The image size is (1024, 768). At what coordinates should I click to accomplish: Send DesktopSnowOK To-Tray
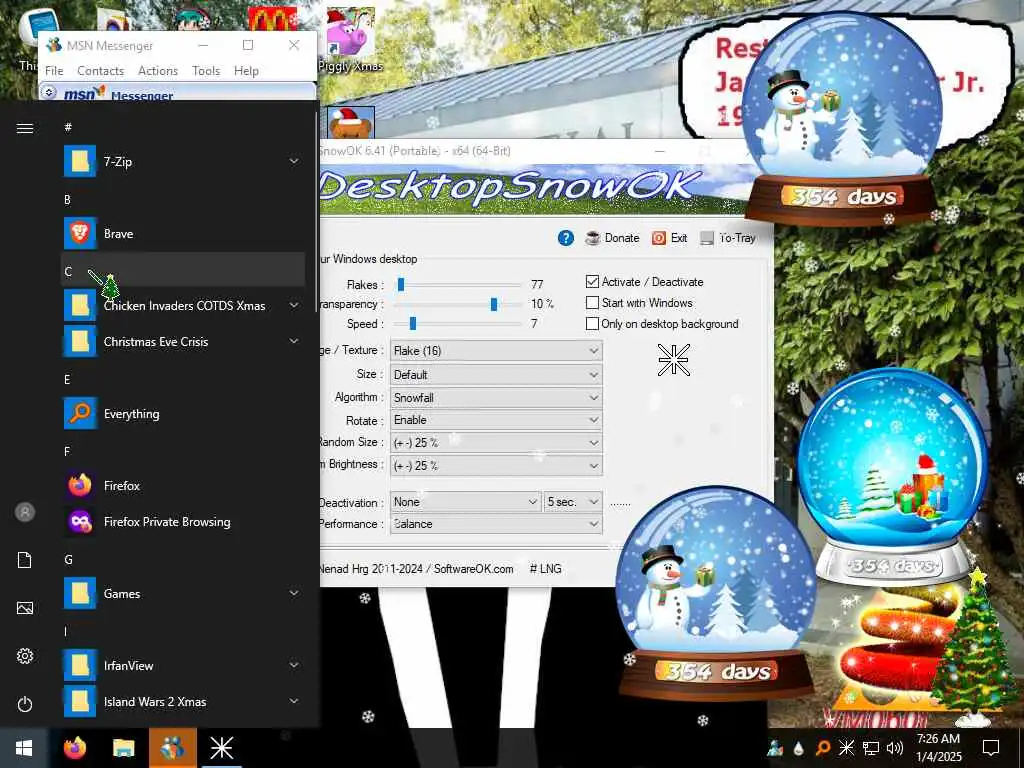tap(728, 238)
